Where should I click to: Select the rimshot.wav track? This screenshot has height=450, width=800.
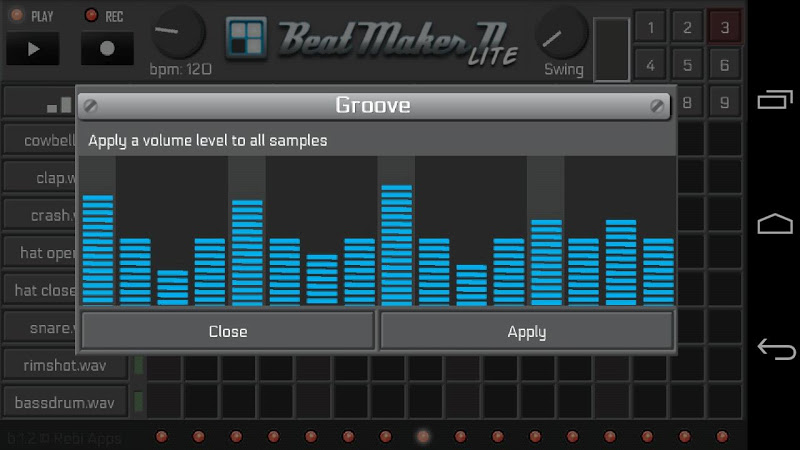pos(65,365)
